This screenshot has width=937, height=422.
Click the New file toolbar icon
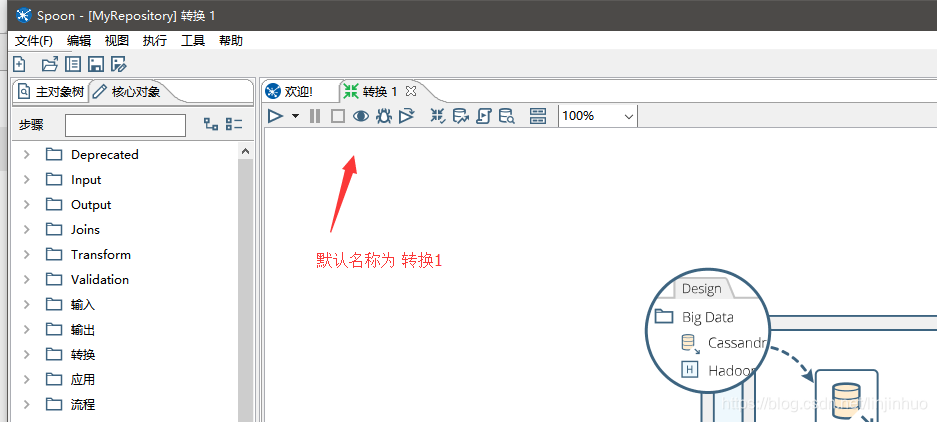click(x=19, y=64)
